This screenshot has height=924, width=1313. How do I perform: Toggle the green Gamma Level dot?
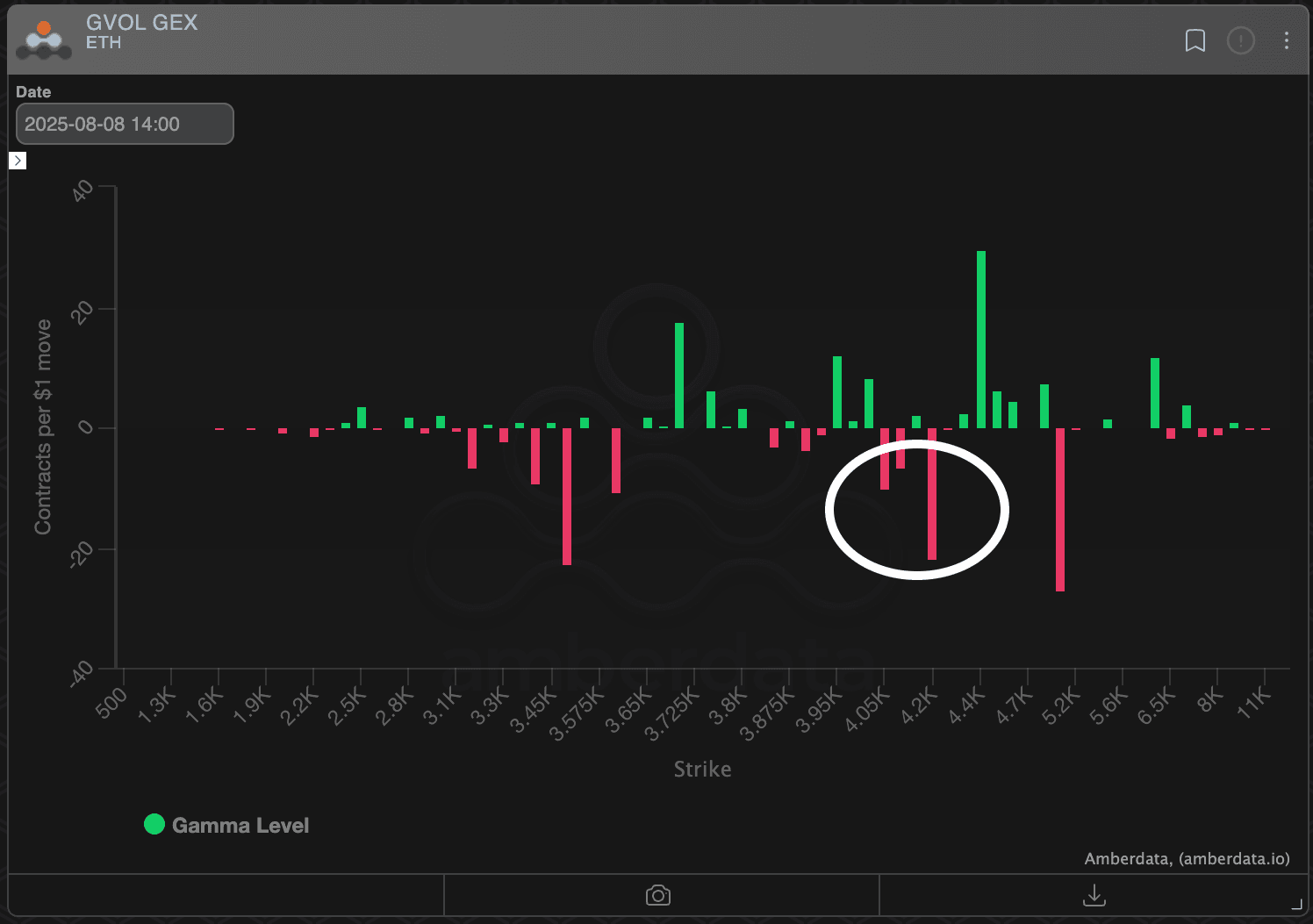154,824
